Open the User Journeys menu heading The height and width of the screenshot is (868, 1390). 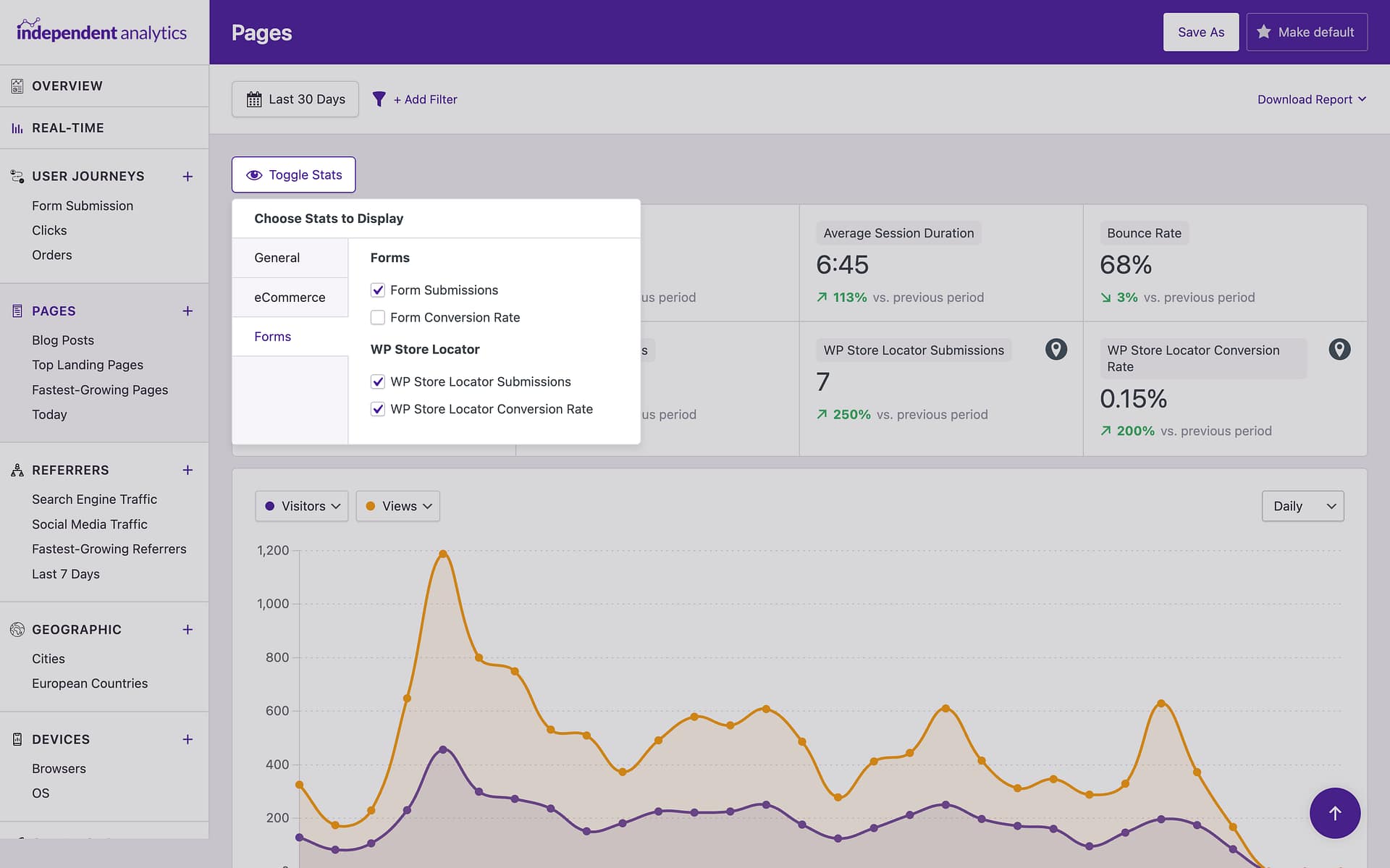point(88,177)
